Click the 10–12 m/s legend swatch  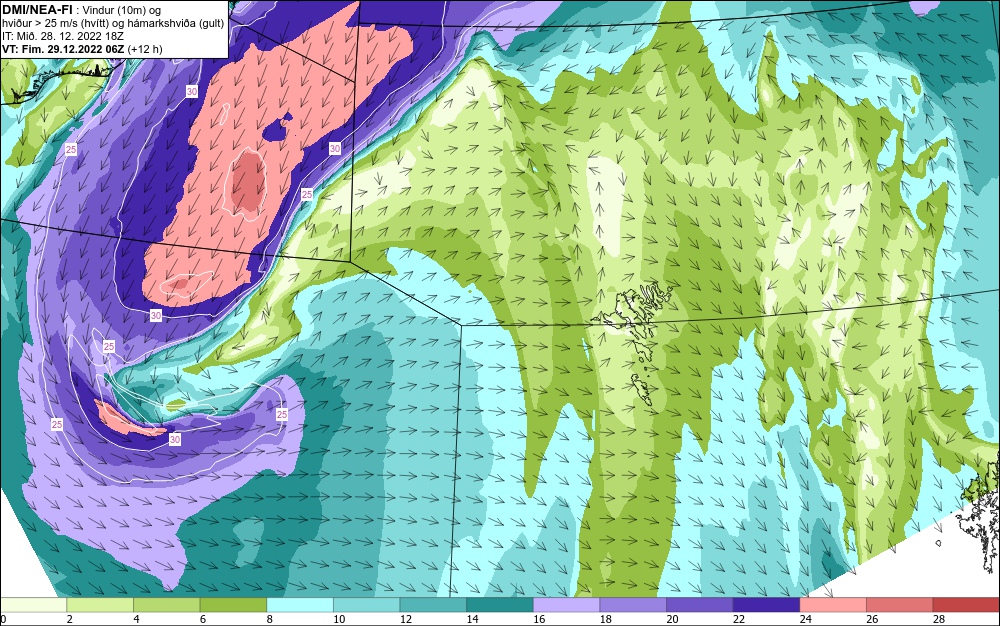tap(367, 605)
